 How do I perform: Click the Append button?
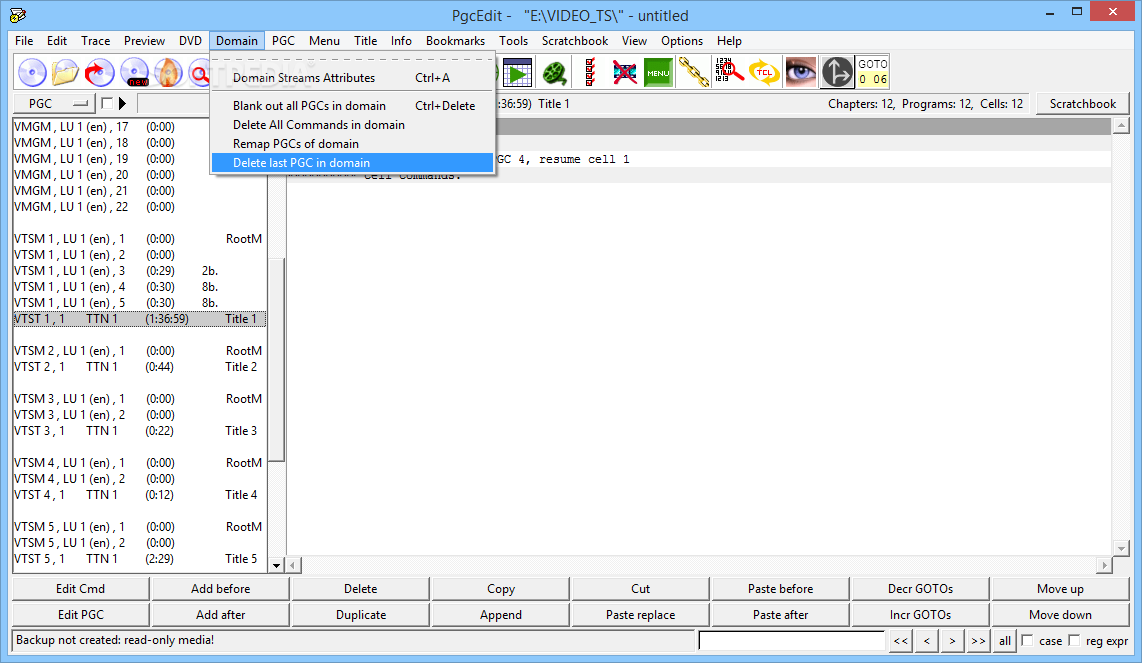(x=500, y=615)
